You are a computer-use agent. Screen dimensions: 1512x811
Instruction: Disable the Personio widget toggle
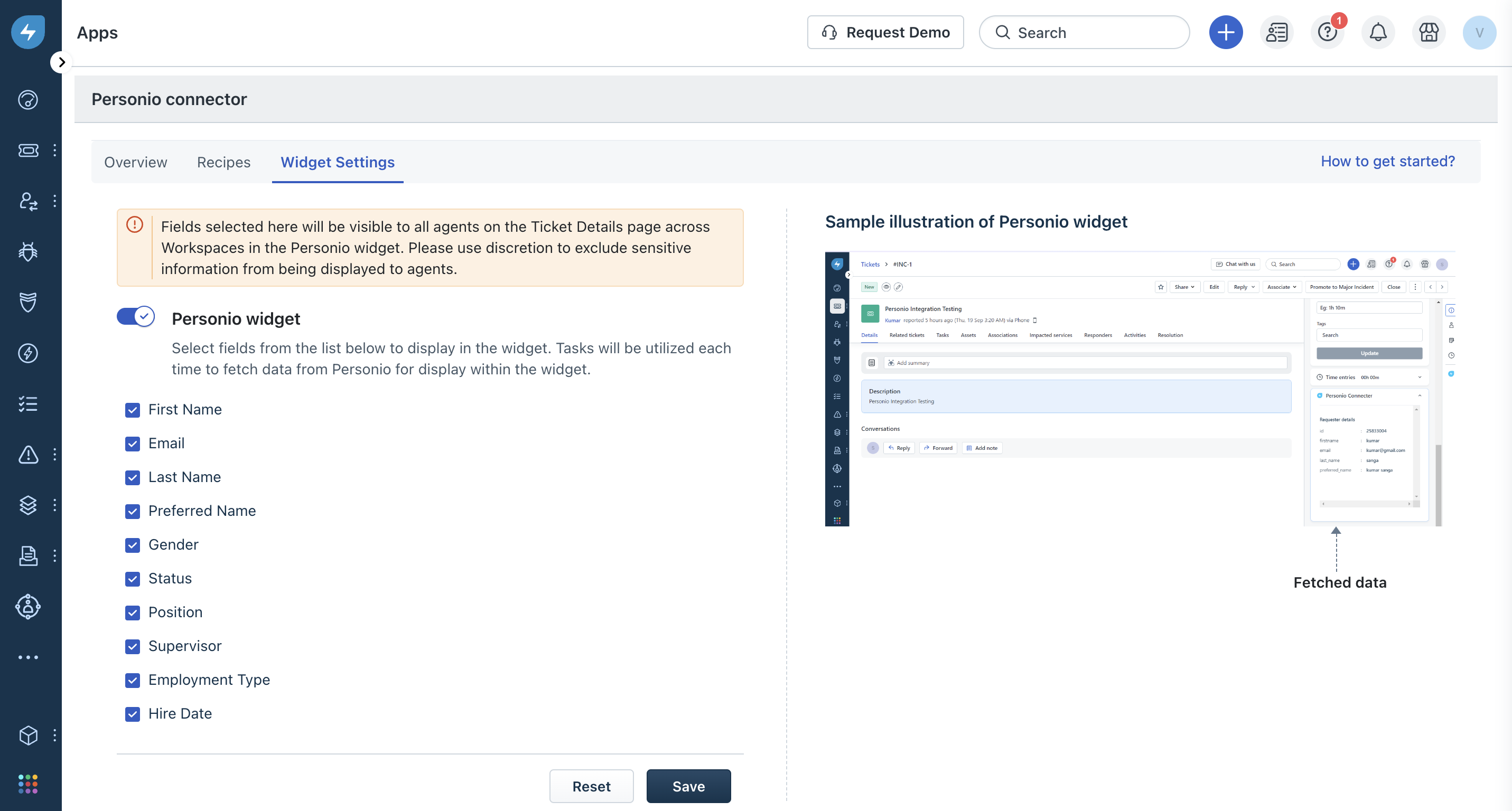tap(136, 317)
